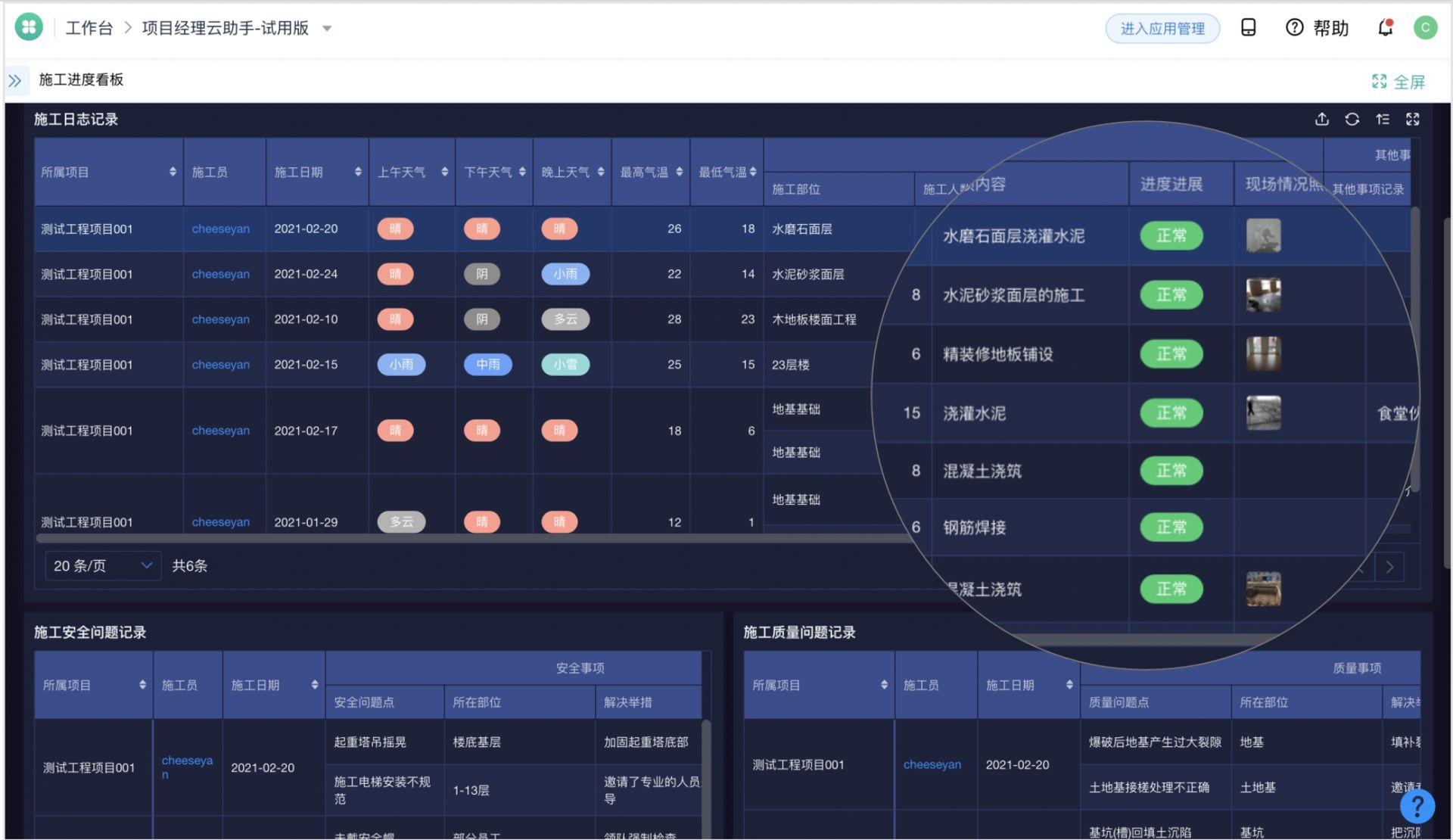This screenshot has width=1453, height=840.
Task: Click the vertical scrollbar of the 施工日志记录 table
Action: pyautogui.click(x=1414, y=348)
